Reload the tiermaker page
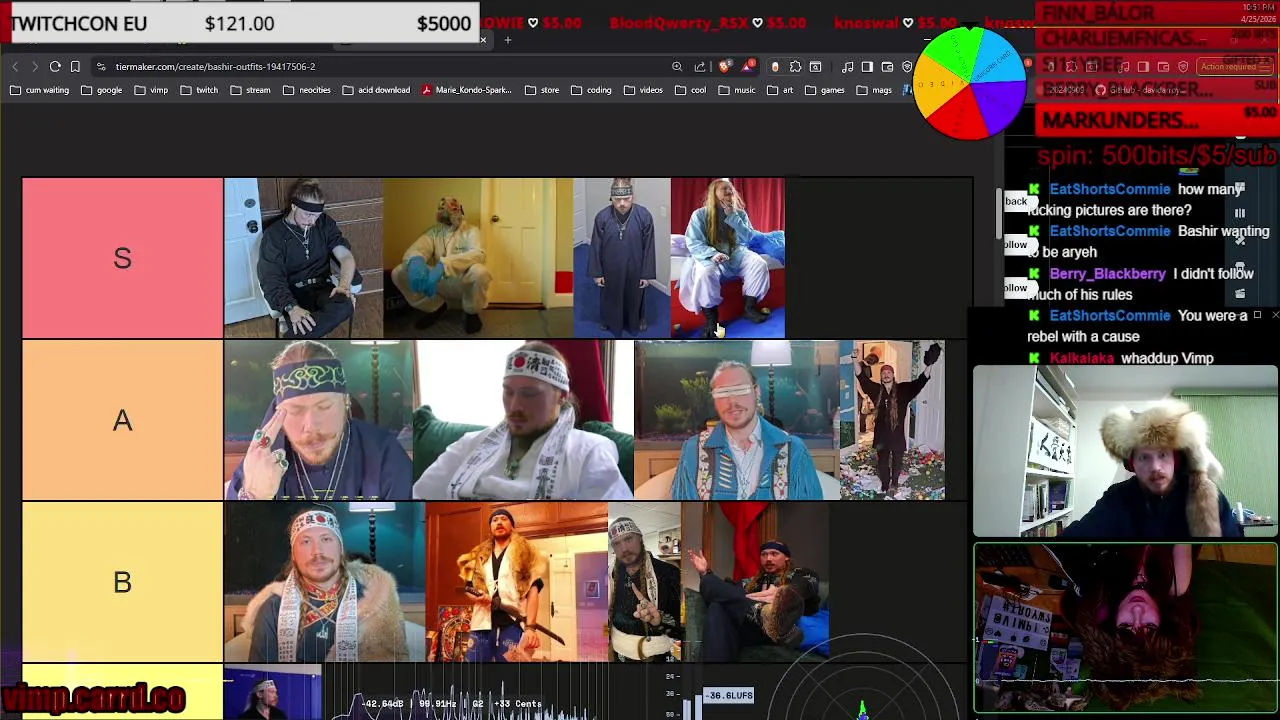 [x=55, y=67]
